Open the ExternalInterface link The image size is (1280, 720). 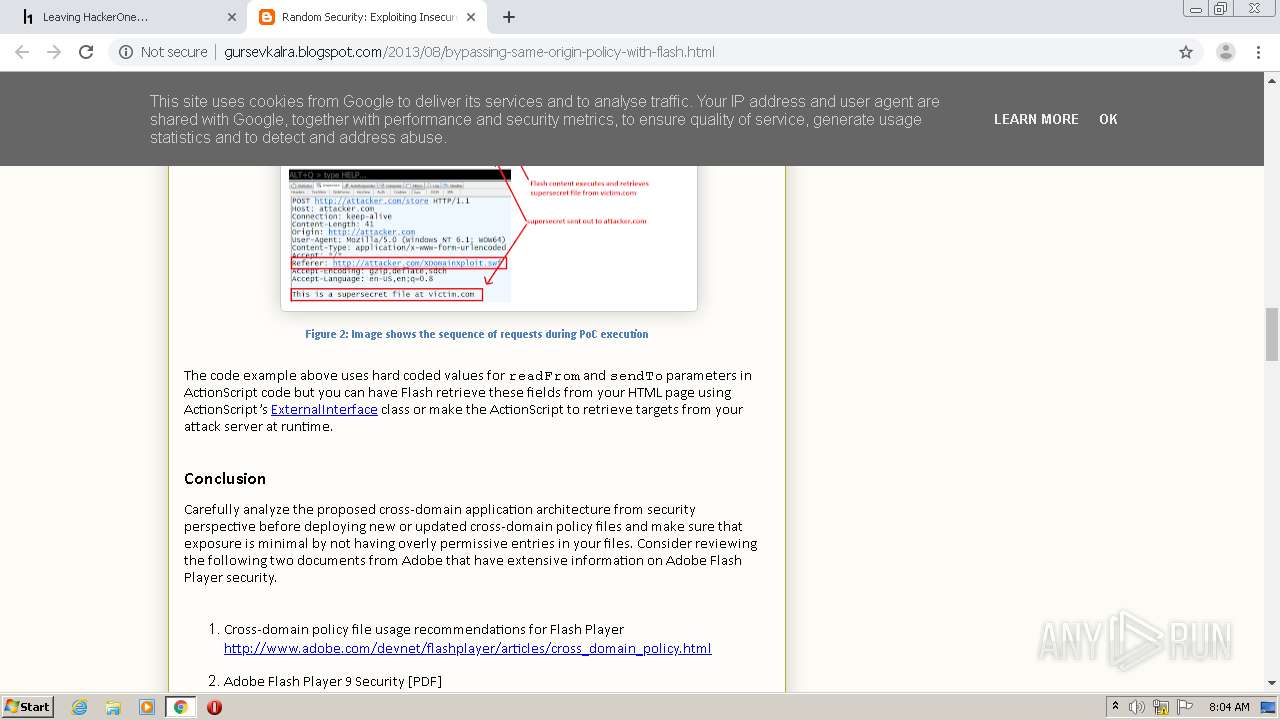[x=324, y=409]
